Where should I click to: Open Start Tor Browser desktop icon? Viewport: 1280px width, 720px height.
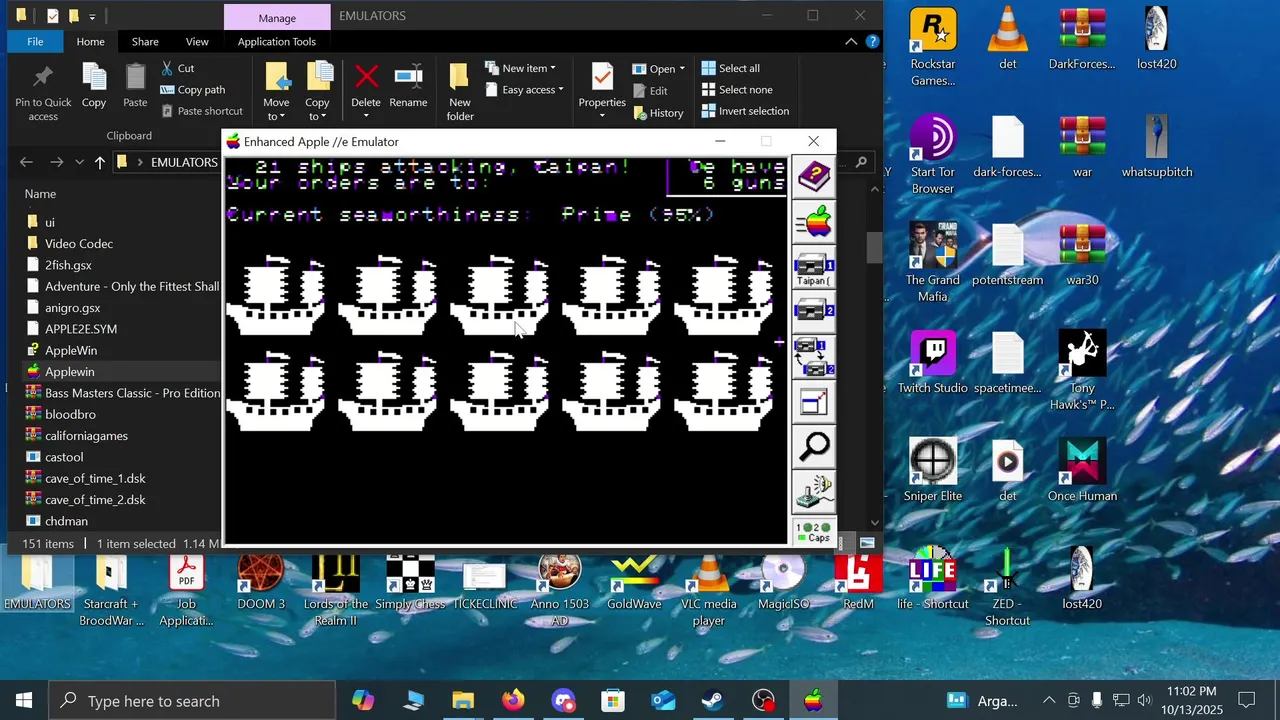click(x=933, y=155)
